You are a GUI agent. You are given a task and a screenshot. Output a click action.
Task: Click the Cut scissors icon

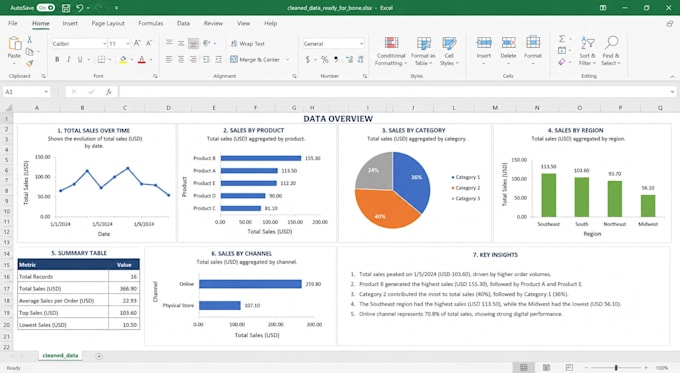click(x=29, y=39)
